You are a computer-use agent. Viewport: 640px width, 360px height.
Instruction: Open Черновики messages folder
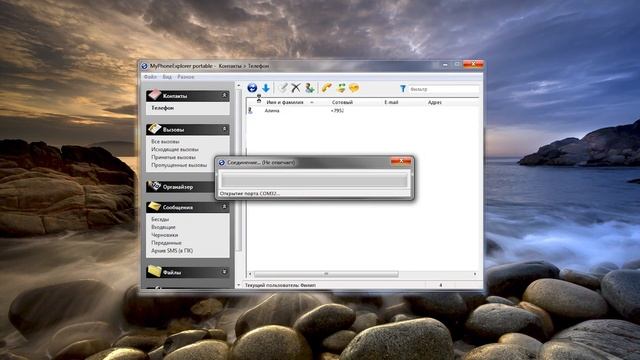(164, 235)
